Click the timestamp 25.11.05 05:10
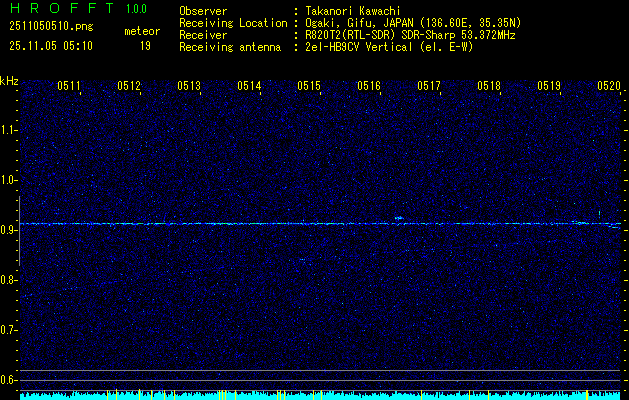629x400 pixels. [x=51, y=46]
